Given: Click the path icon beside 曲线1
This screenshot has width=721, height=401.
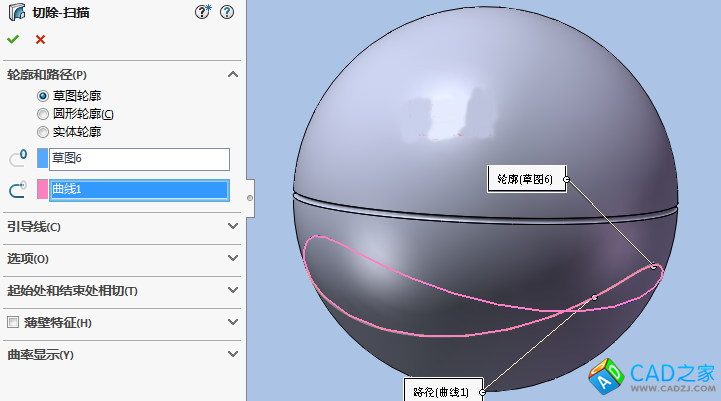Looking at the screenshot, I should point(17,190).
